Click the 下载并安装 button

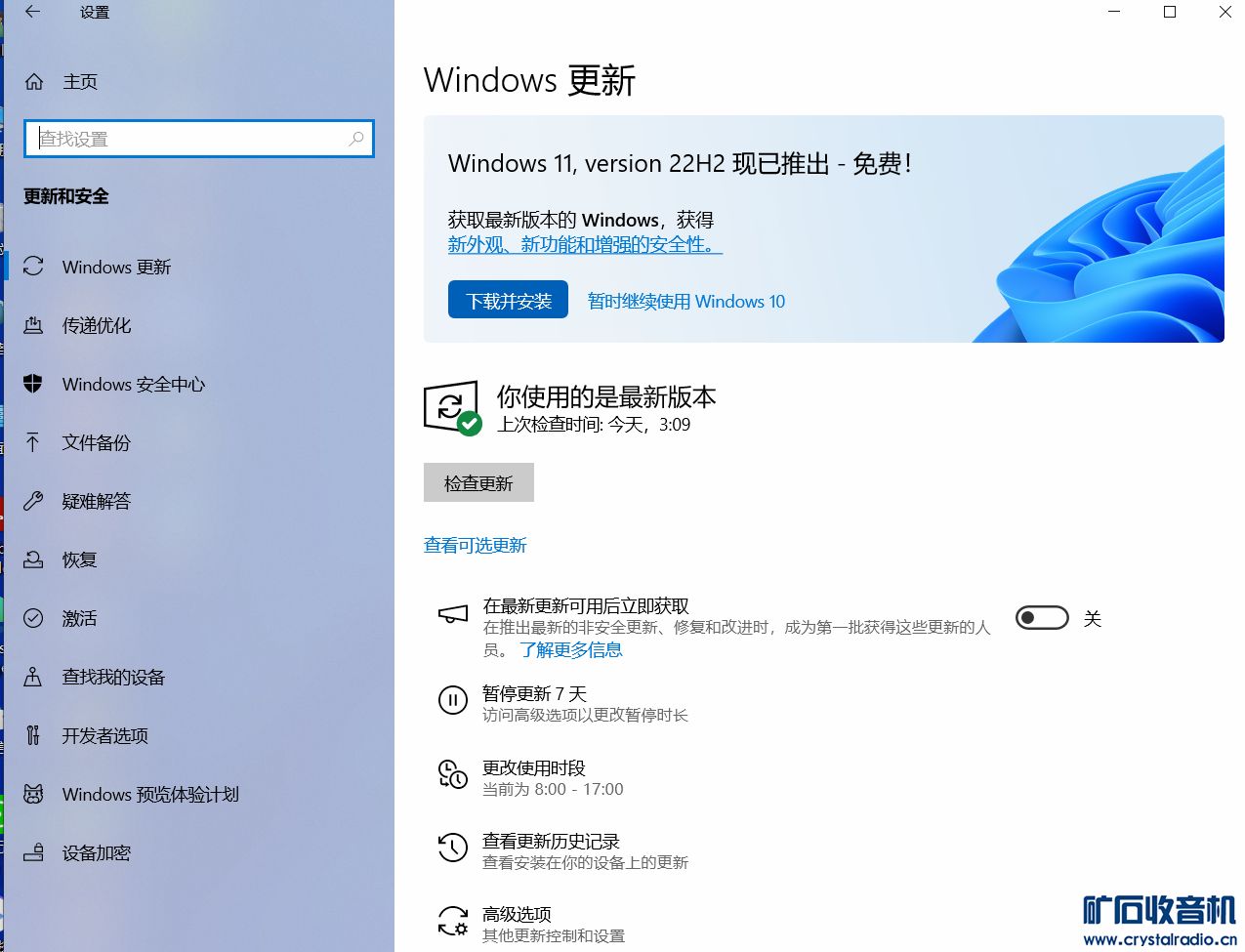pyautogui.click(x=508, y=300)
